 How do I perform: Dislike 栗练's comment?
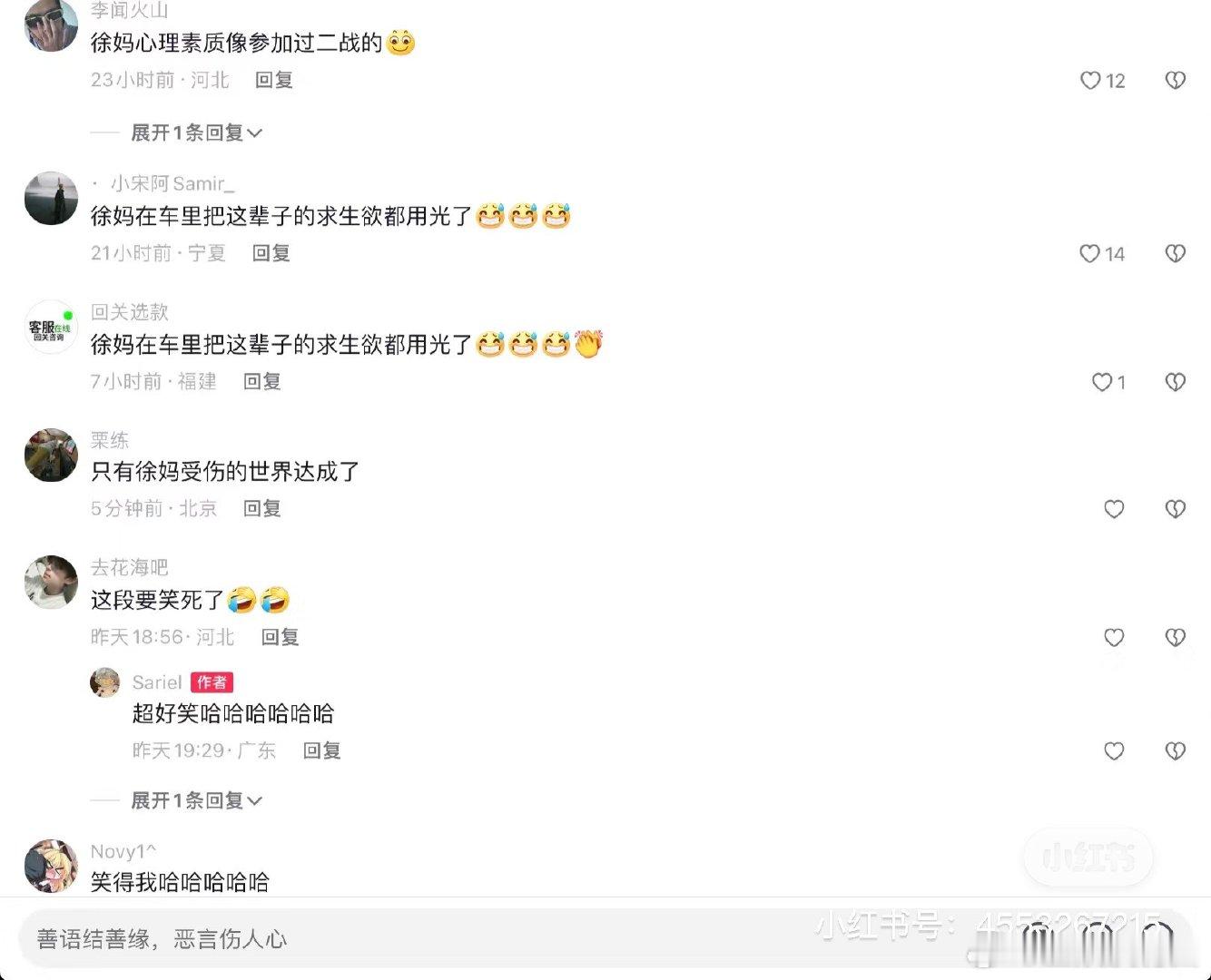1175,509
